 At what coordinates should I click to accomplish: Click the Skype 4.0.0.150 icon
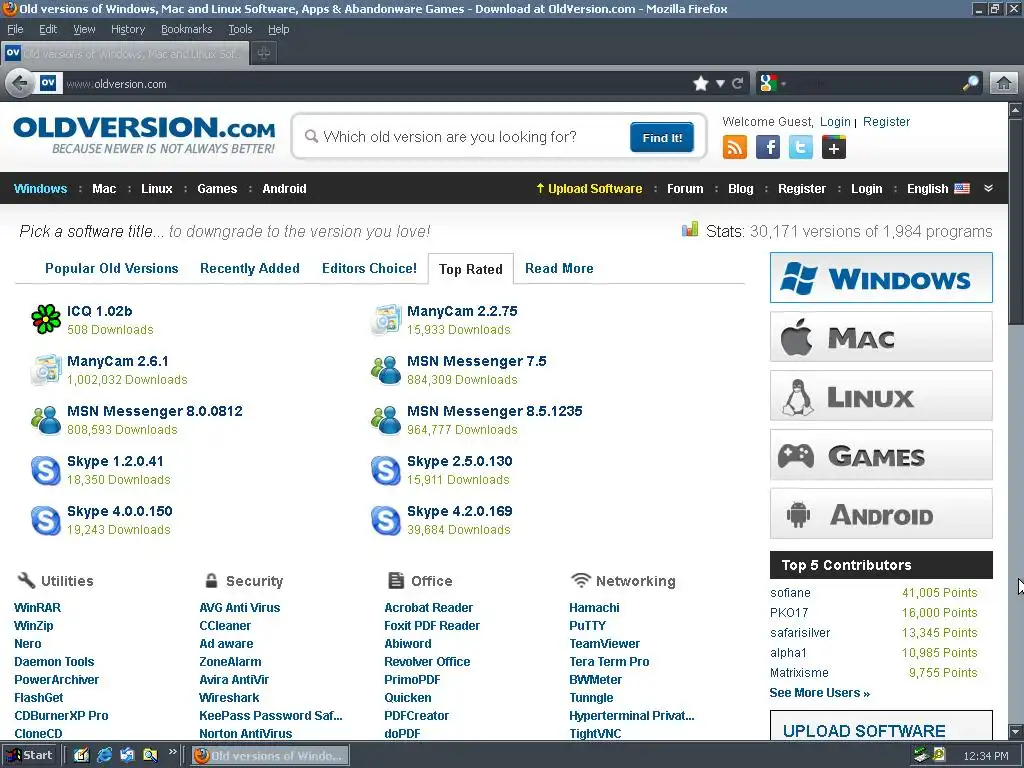pyautogui.click(x=46, y=520)
